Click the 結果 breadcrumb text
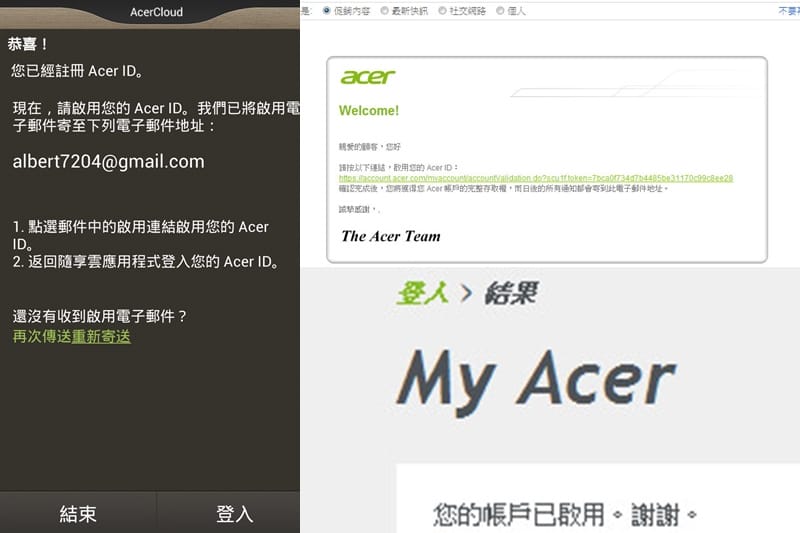The height and width of the screenshot is (533, 800). click(x=511, y=293)
